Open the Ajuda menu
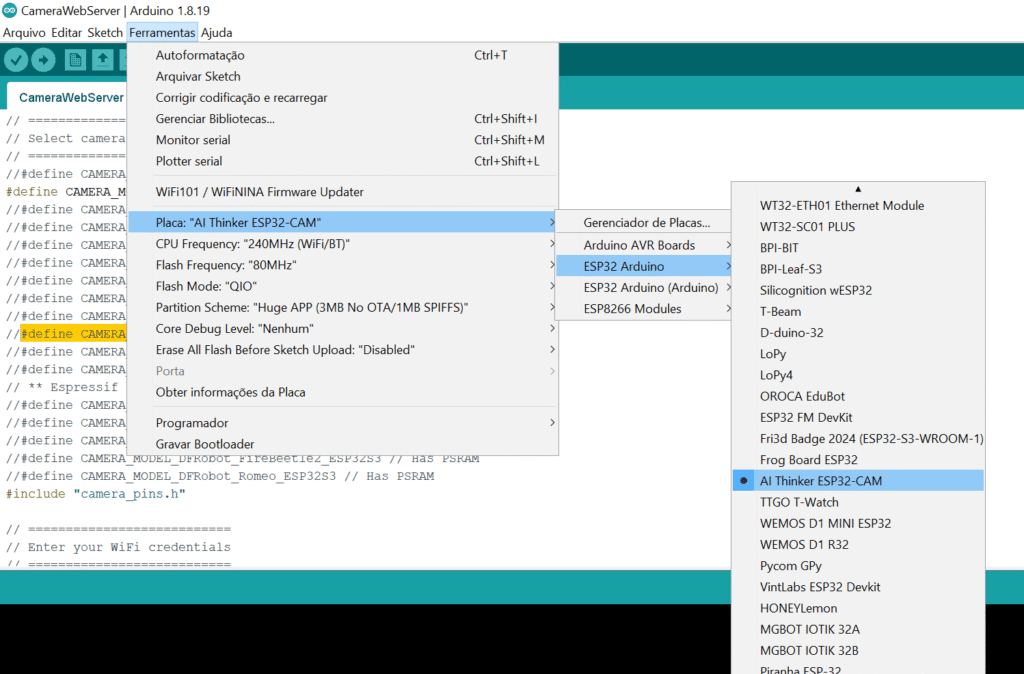The height and width of the screenshot is (674, 1024). (216, 32)
